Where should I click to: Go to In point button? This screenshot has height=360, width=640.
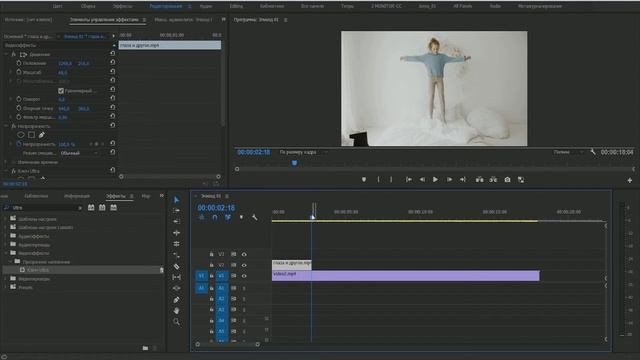[x=409, y=180]
